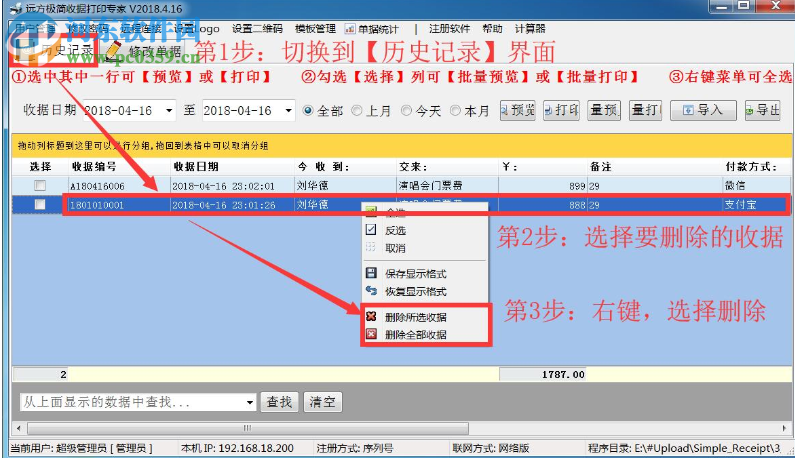The height and width of the screenshot is (458, 795).
Task: Open the 单据统计 chart icon menu
Action: click(x=372, y=29)
